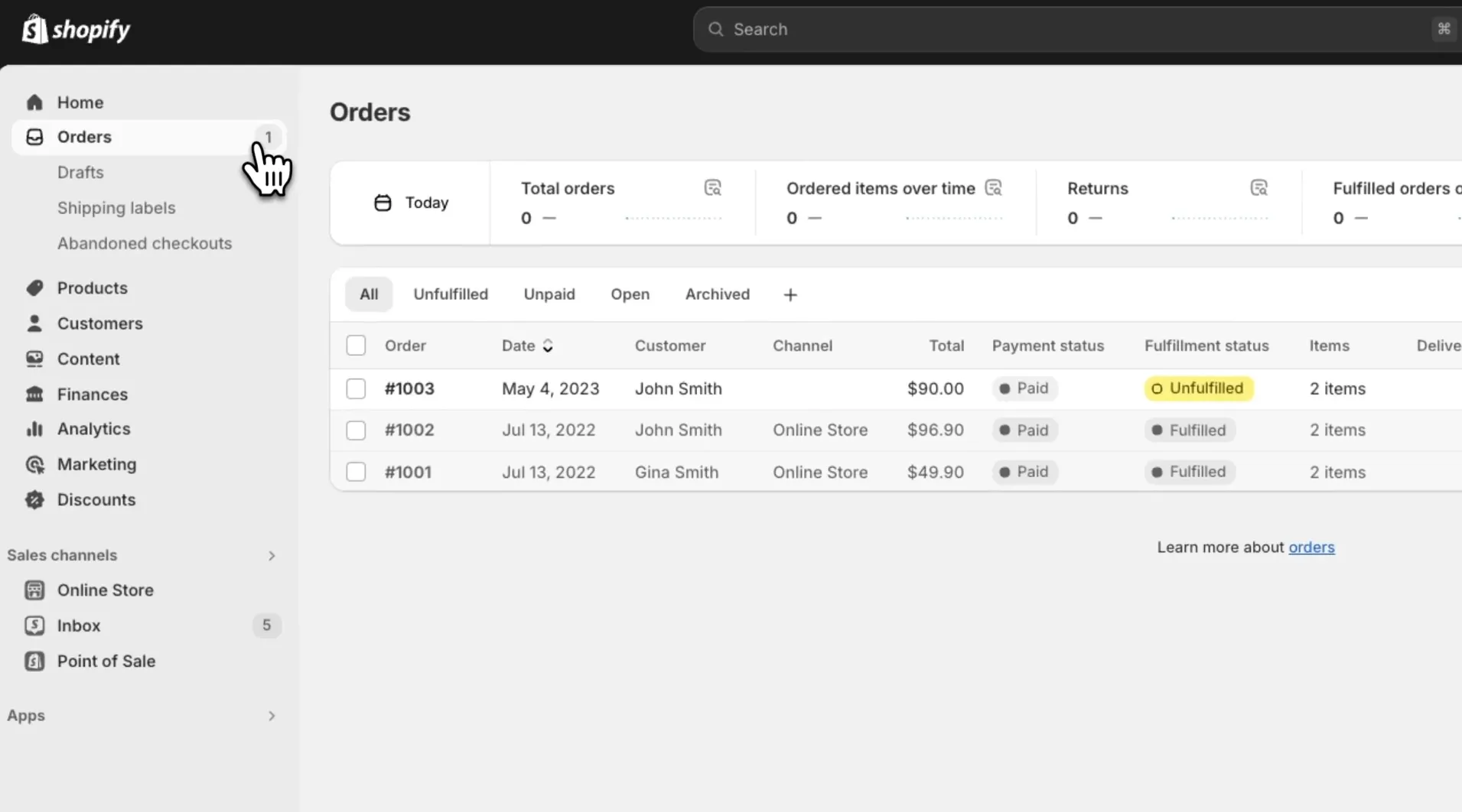
Task: Switch to the Unfulfilled tab
Action: [x=451, y=294]
